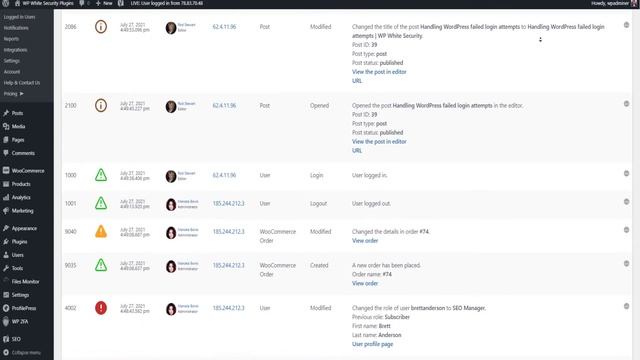Open Help & Contact Us item
This screenshot has height=360, width=640.
pos(22,82)
